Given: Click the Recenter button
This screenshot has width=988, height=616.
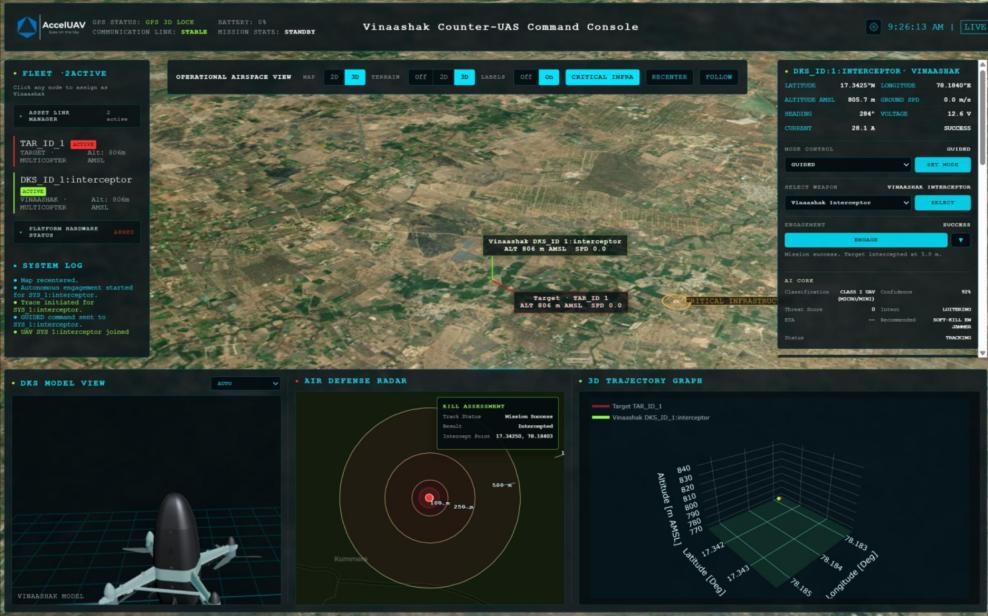Looking at the screenshot, I should tap(669, 77).
